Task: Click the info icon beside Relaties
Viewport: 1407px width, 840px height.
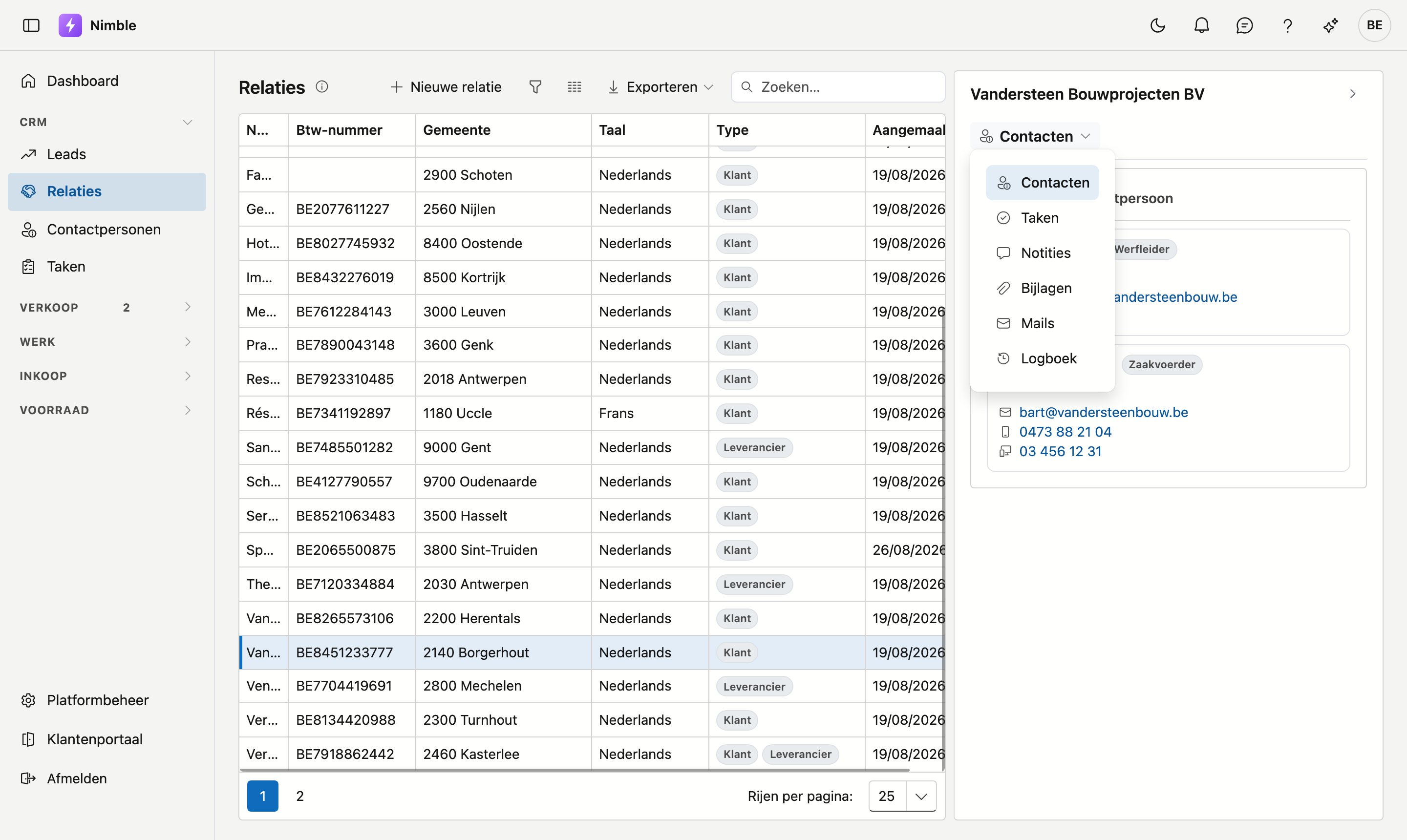Action: (321, 86)
